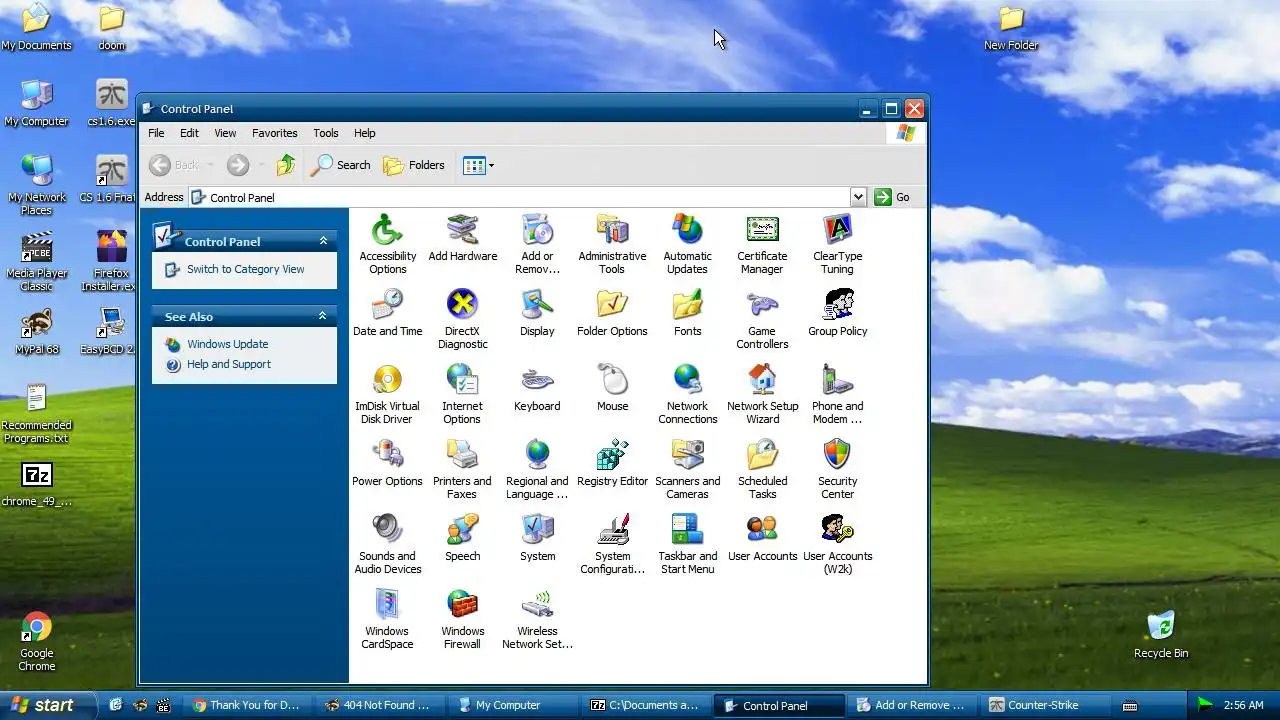Collapse the Control Panel sidebar section
The height and width of the screenshot is (720, 1280).
coord(323,241)
